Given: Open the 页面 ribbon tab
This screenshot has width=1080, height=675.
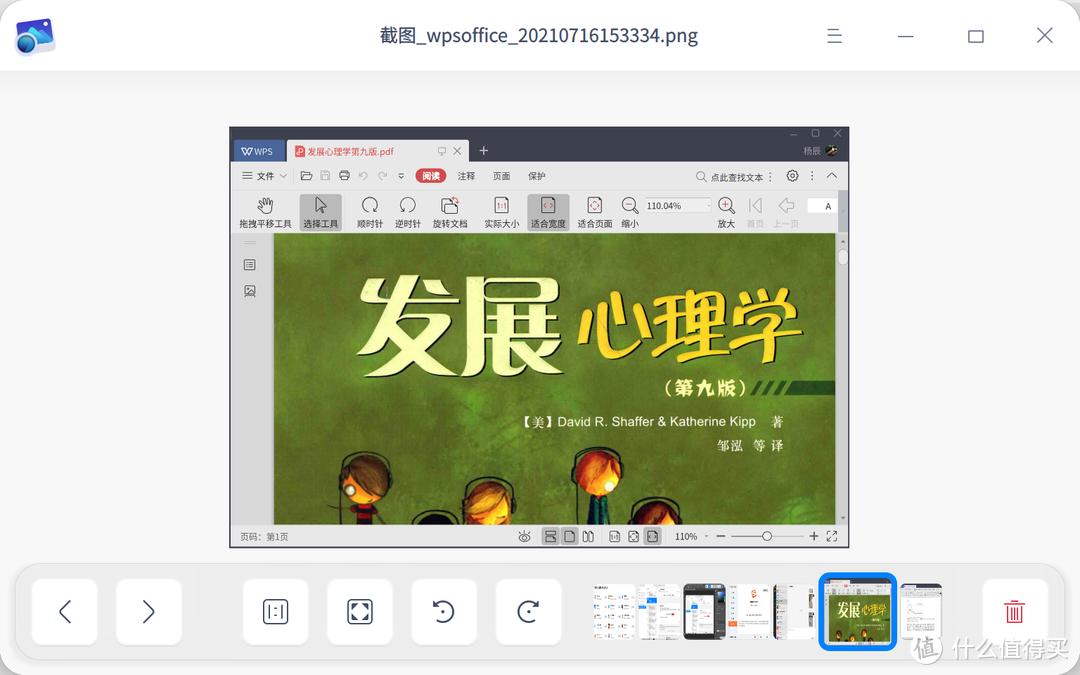Looking at the screenshot, I should point(500,175).
